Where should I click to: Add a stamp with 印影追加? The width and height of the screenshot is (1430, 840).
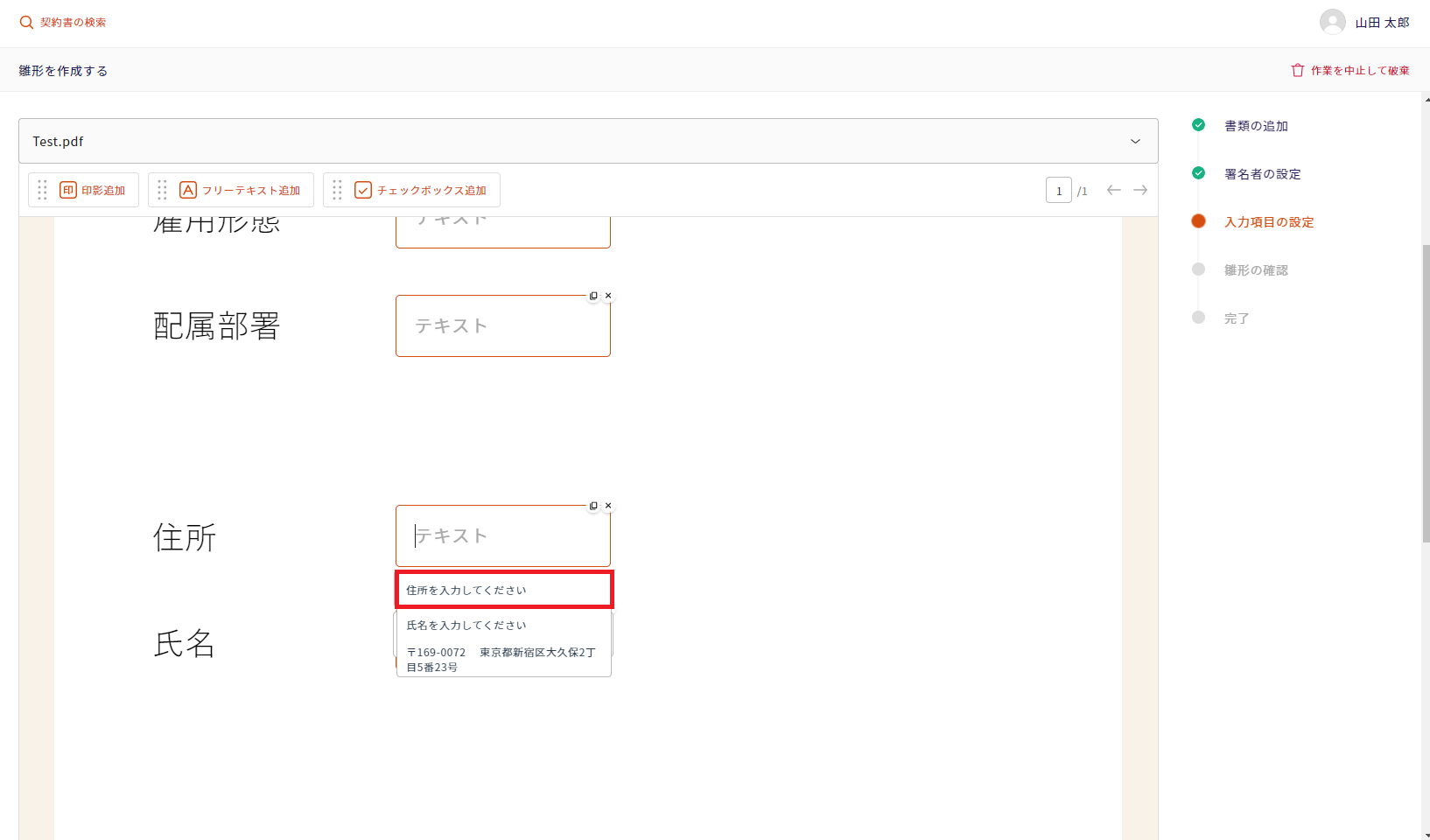click(x=93, y=190)
